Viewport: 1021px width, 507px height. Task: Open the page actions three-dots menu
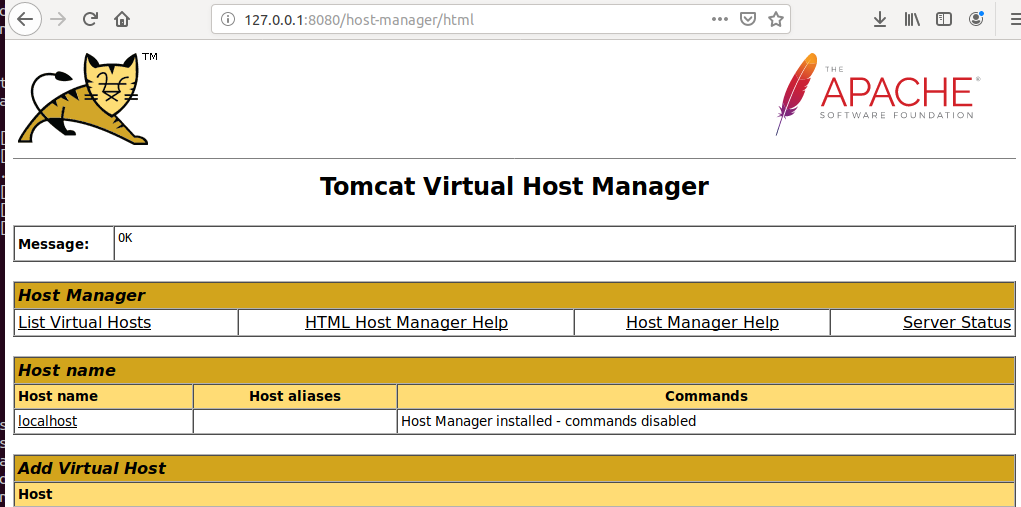[720, 20]
